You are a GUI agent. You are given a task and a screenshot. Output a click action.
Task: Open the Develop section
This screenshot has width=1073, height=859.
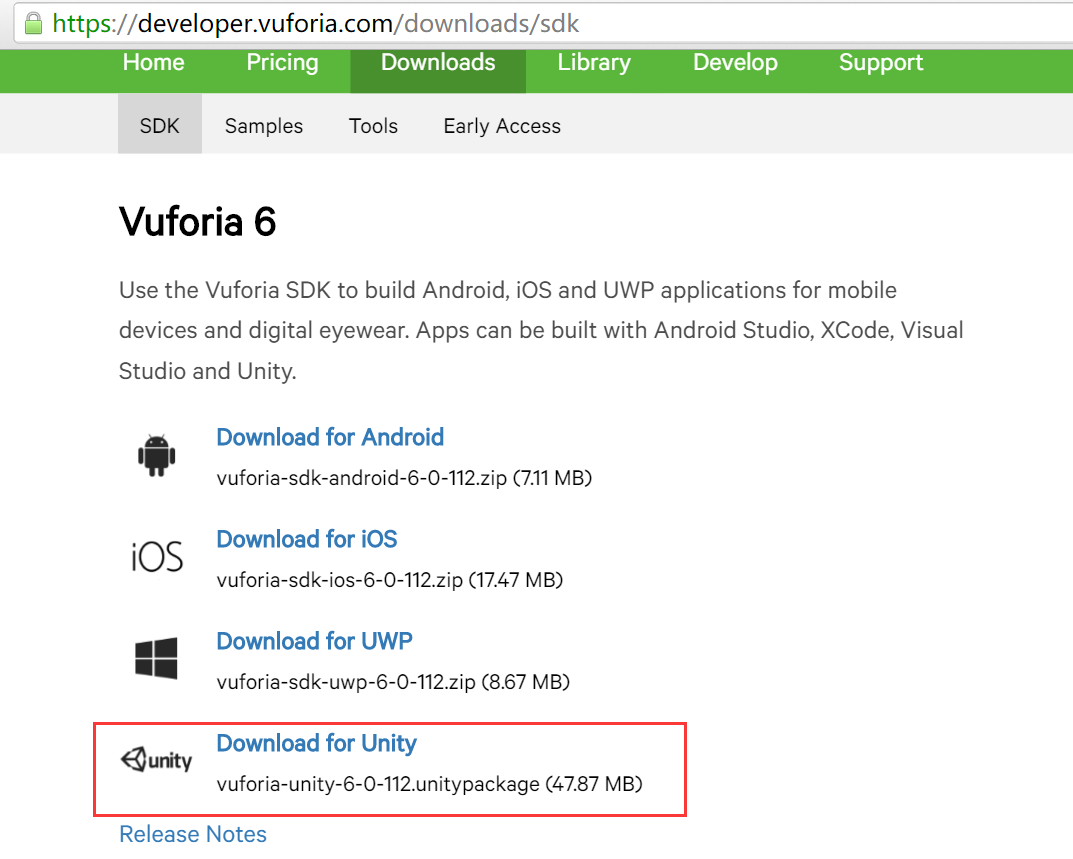coord(735,62)
